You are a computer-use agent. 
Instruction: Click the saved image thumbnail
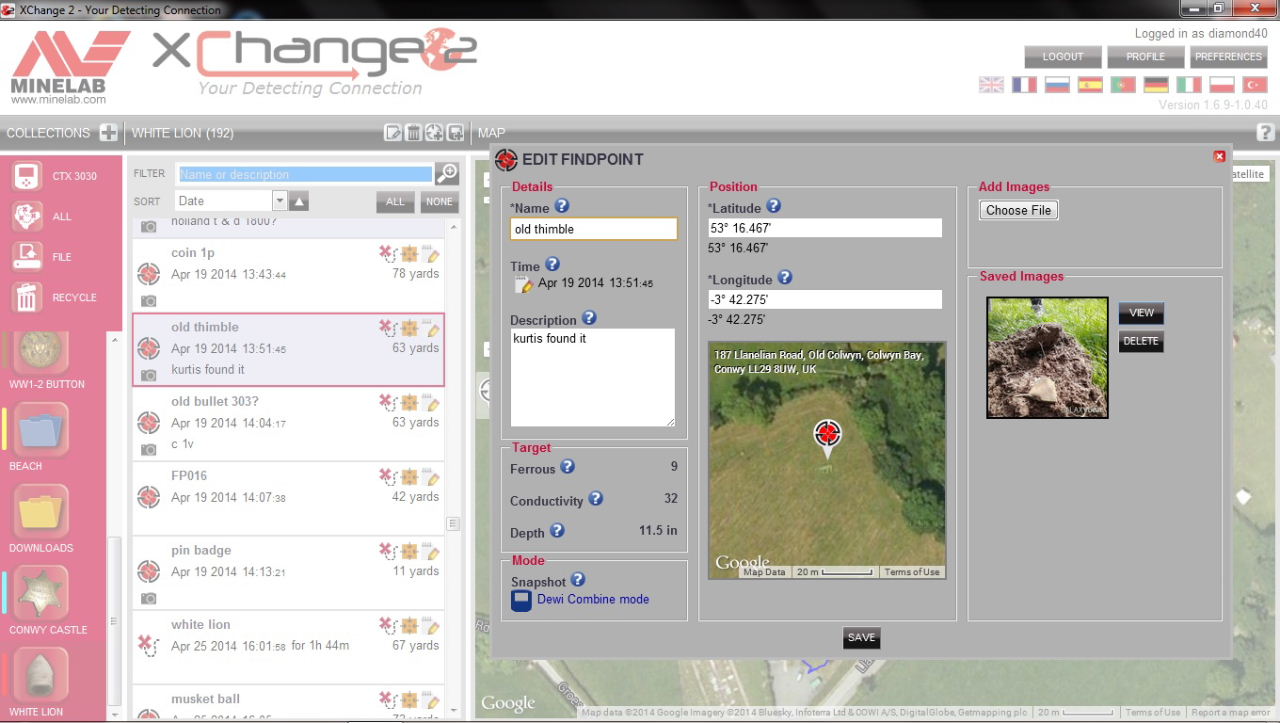(1047, 357)
